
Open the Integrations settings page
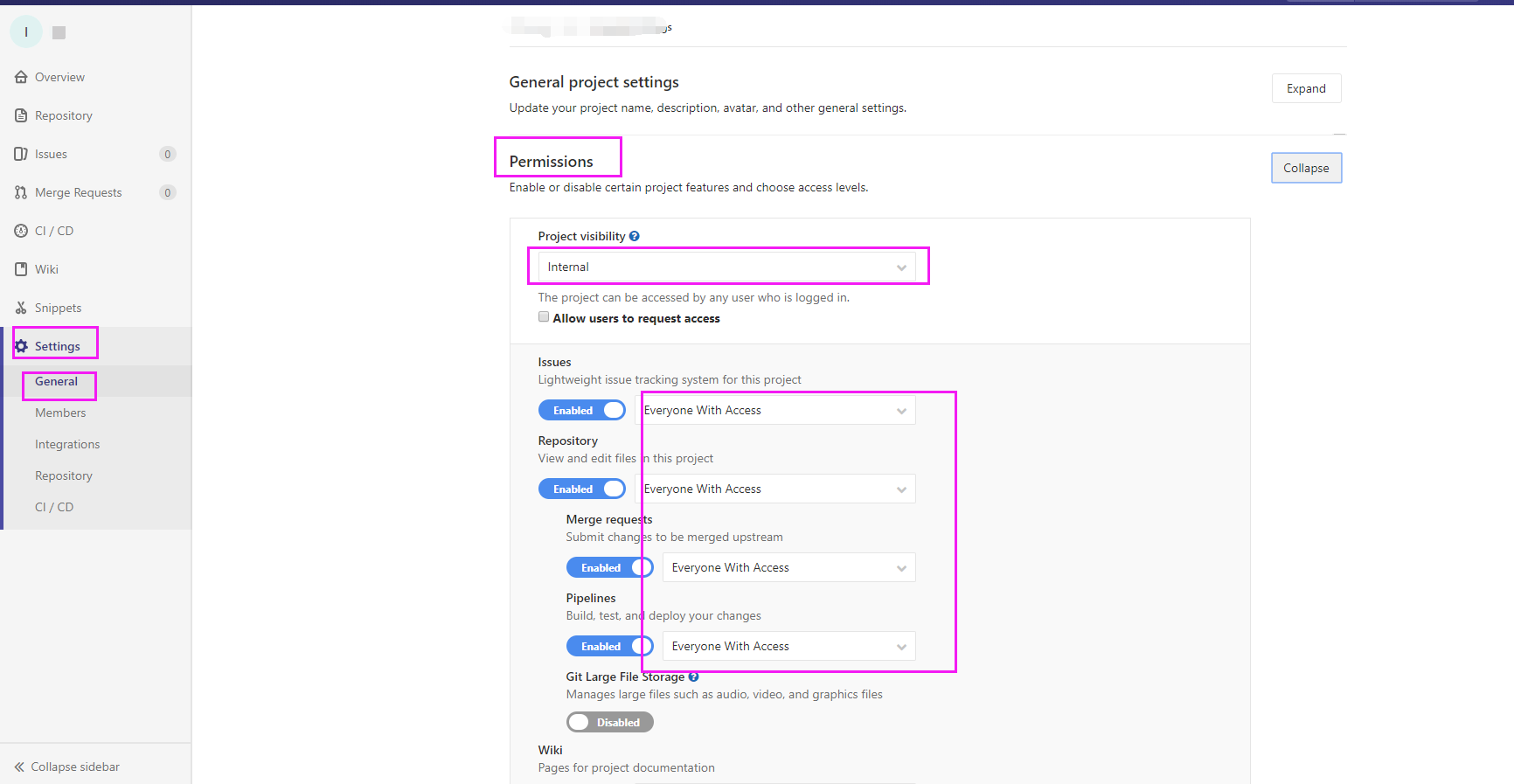[x=67, y=444]
